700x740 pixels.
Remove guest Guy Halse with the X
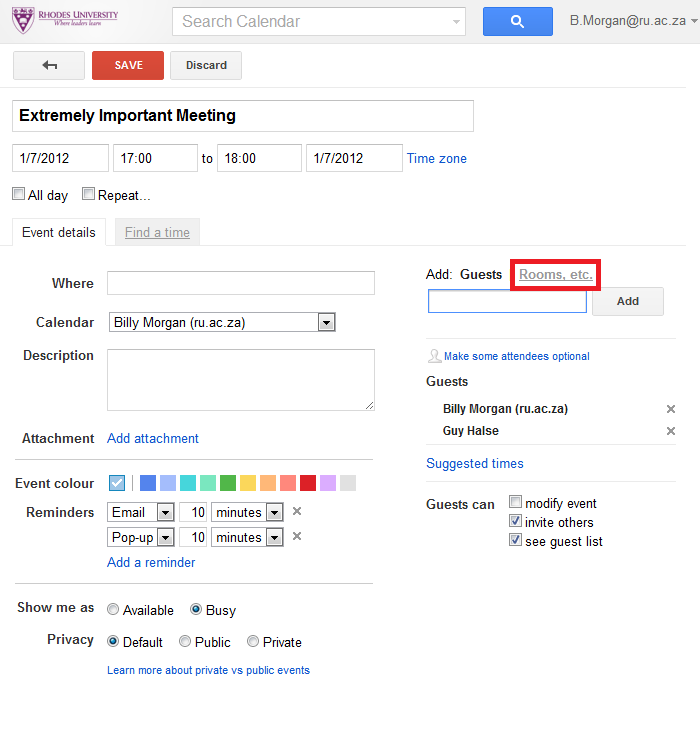click(x=670, y=431)
